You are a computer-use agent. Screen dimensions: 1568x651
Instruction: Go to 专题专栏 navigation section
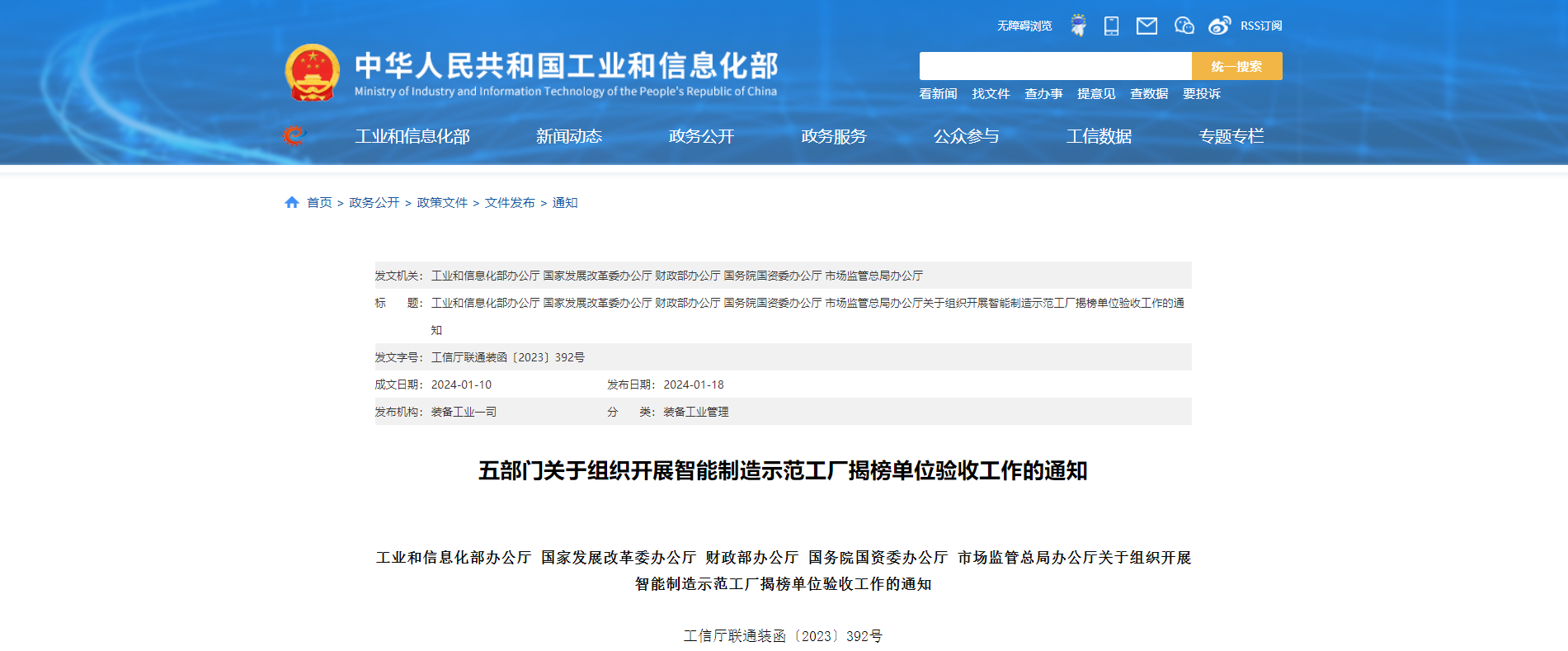click(1231, 136)
